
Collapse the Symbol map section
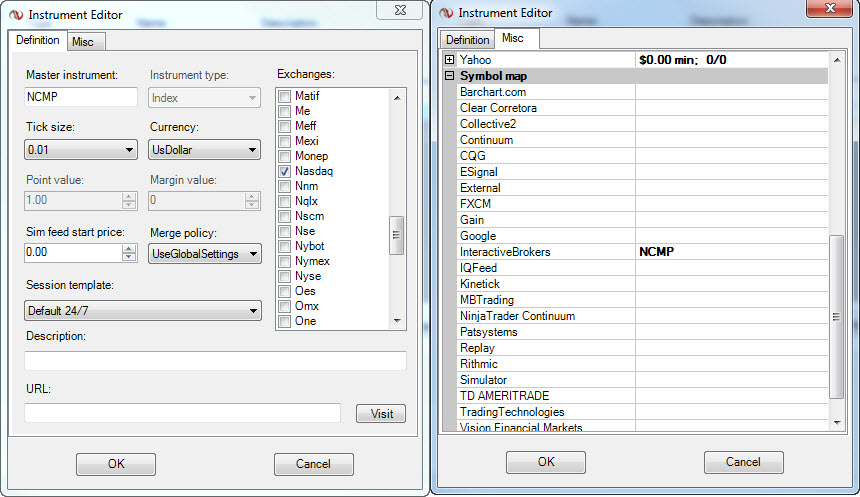[450, 76]
